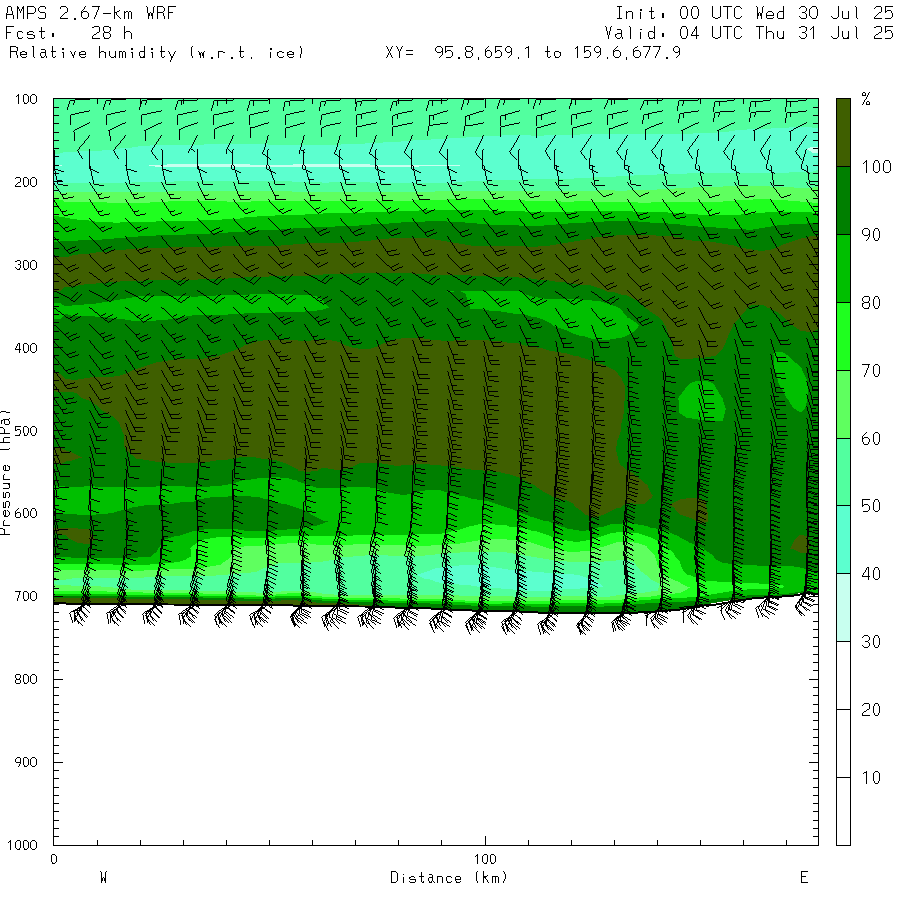Image resolution: width=900 pixels, height=900 pixels.
Task: Click the colorbar "70" percent label
Action: [x=871, y=371]
